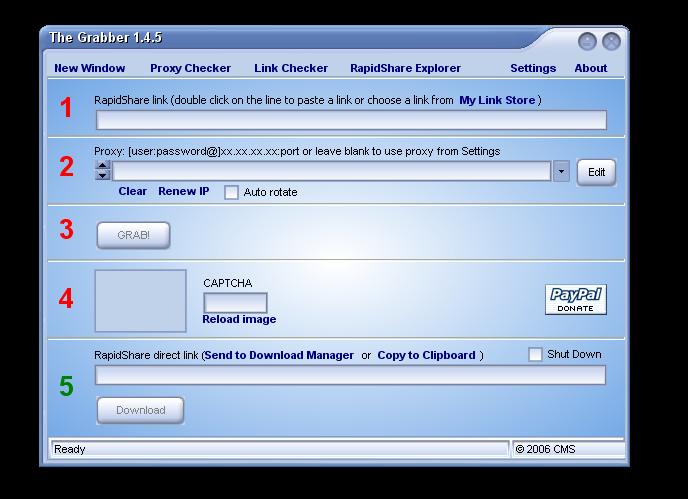This screenshot has height=499, width=688.
Task: Click the PayPal Donate icon
Action: [x=575, y=299]
